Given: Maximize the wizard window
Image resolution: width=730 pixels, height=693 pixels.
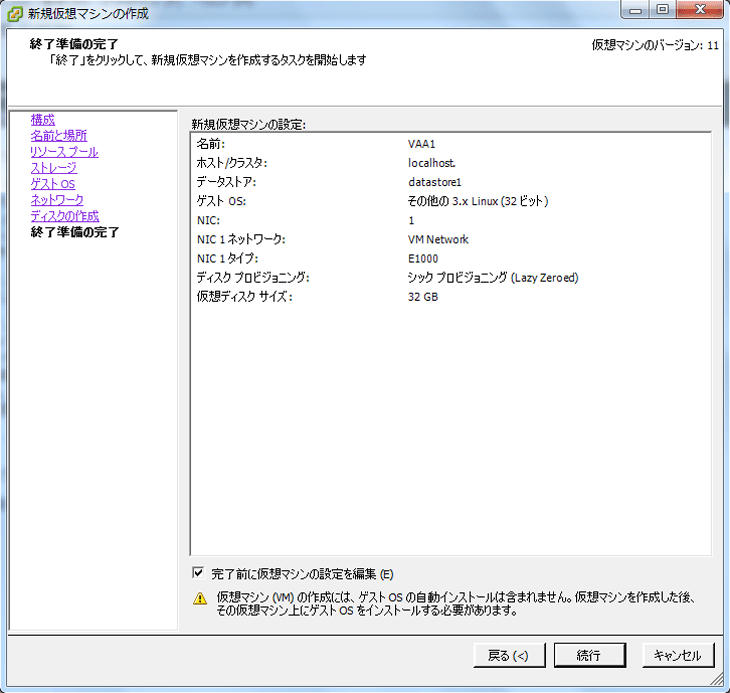Looking at the screenshot, I should (x=662, y=10).
